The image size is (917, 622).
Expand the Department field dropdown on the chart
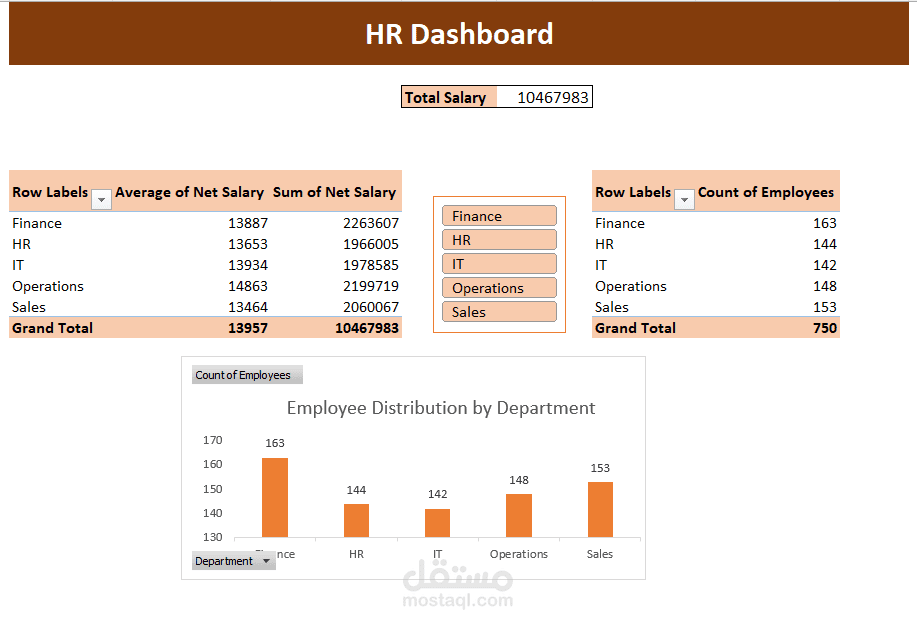(x=233, y=560)
